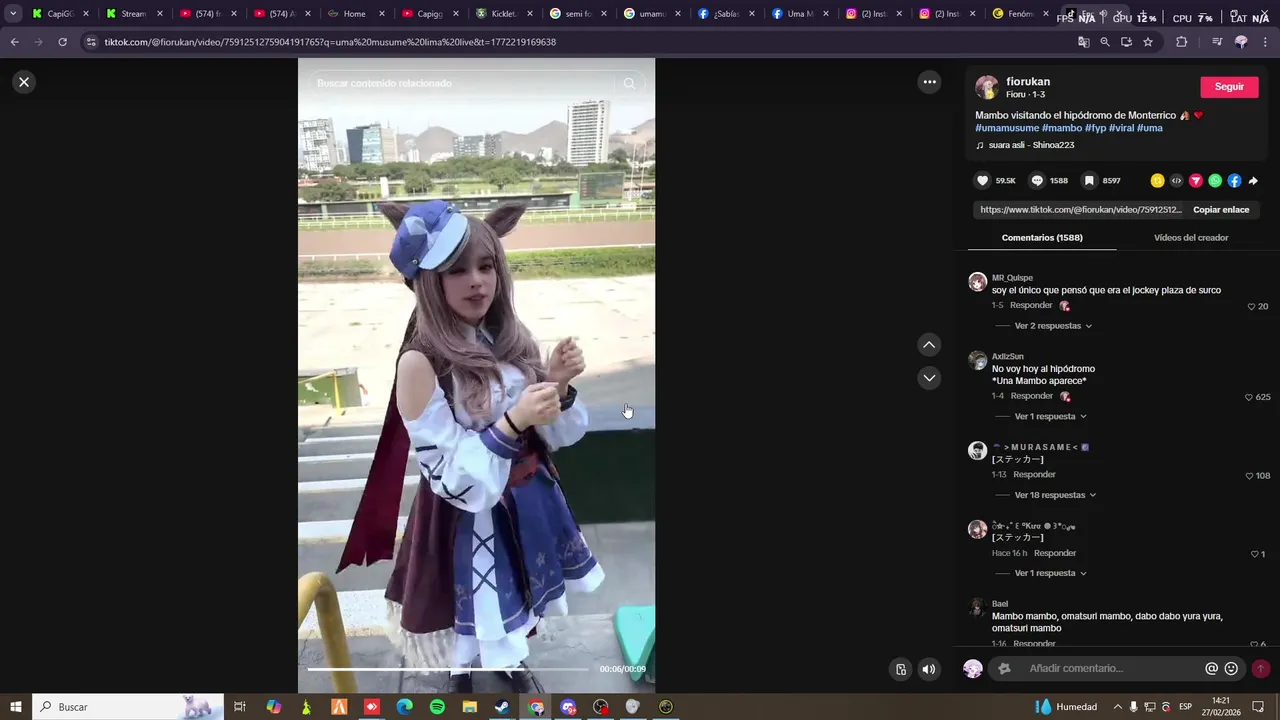
Task: Like MR_Quispe's comment heart
Action: point(1251,307)
